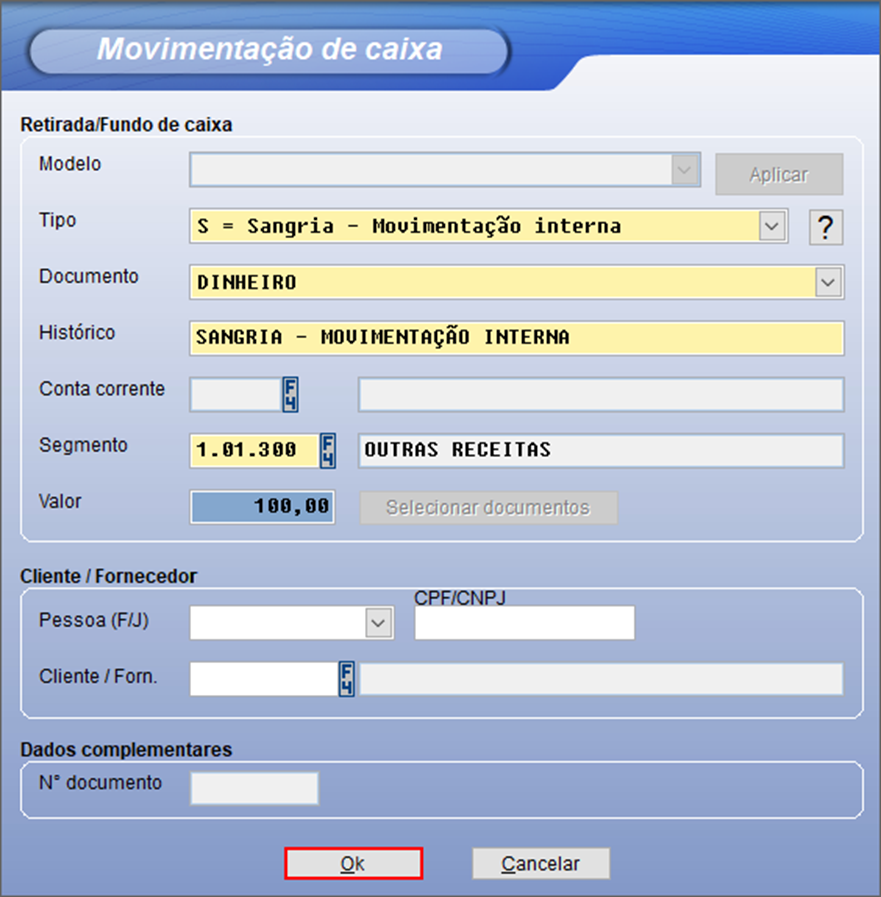Viewport: 881px width, 897px height.
Task: Click the F4 lookup icon beside Conta corrente
Action: [290, 395]
